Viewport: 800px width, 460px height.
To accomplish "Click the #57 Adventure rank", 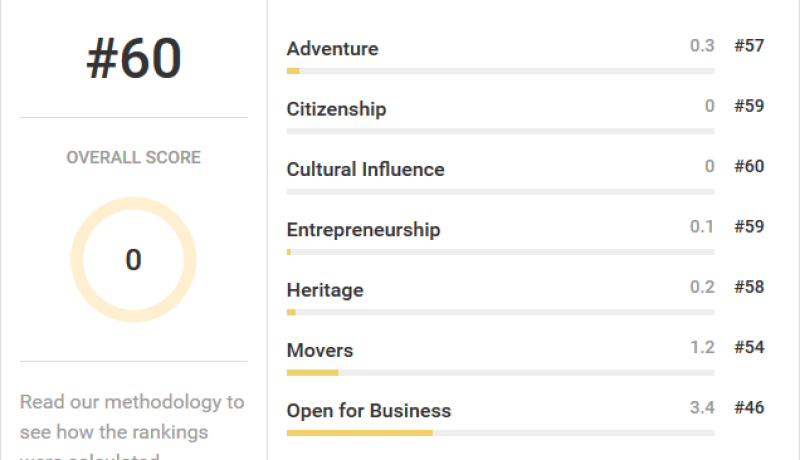I will click(749, 45).
